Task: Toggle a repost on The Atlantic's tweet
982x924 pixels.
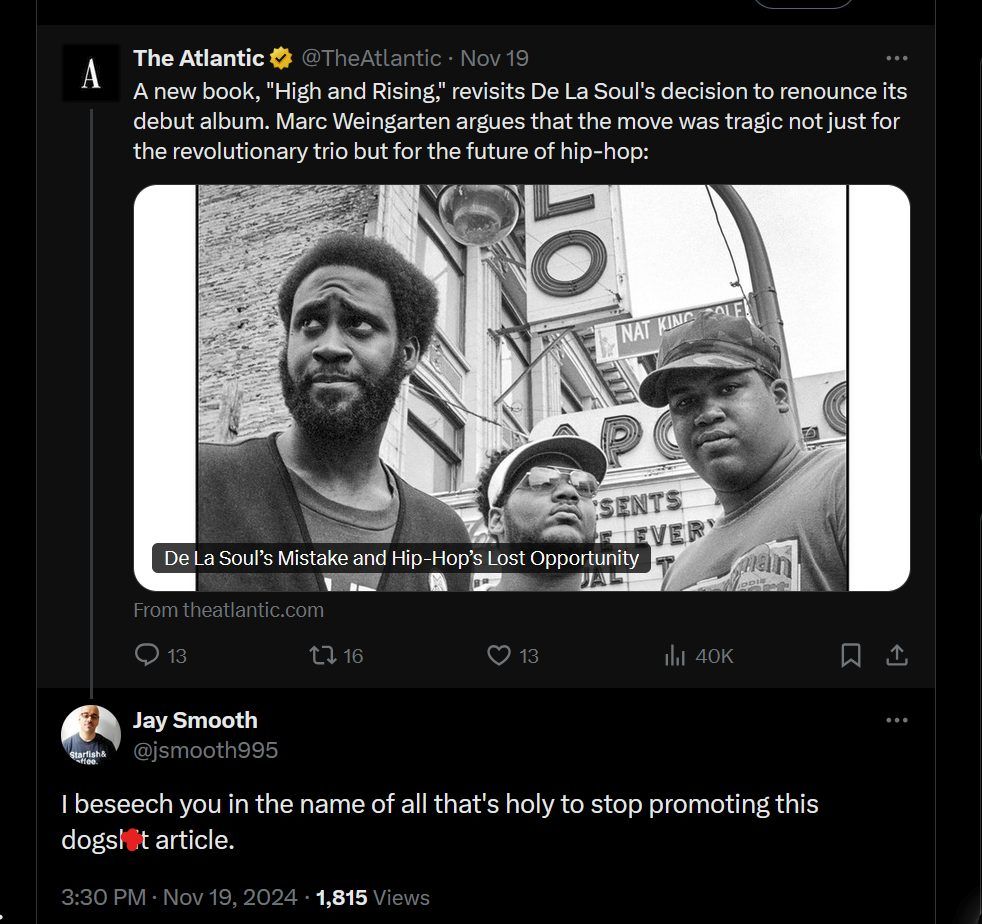Action: [x=320, y=655]
